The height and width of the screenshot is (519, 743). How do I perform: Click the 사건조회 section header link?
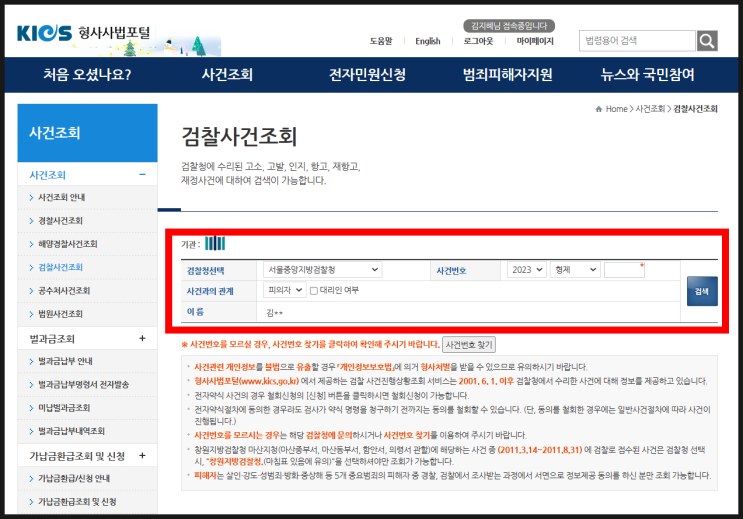point(47,175)
